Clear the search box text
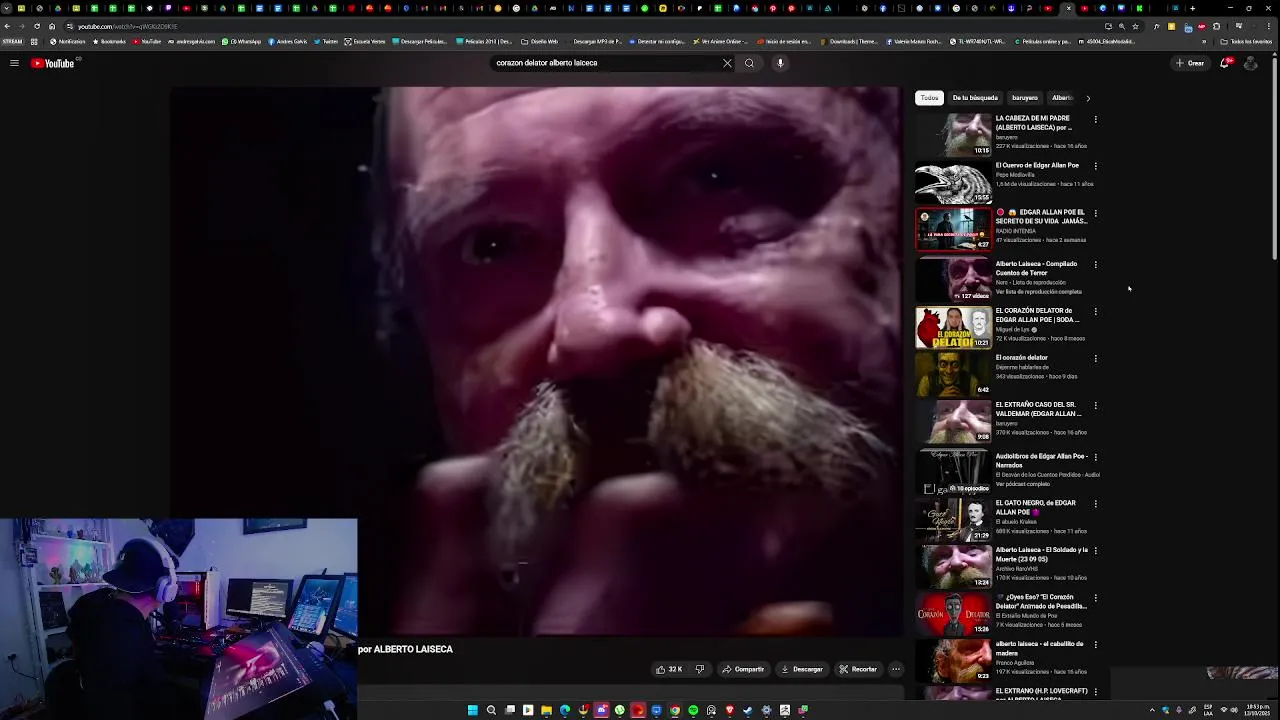The image size is (1280, 720). 727,63
